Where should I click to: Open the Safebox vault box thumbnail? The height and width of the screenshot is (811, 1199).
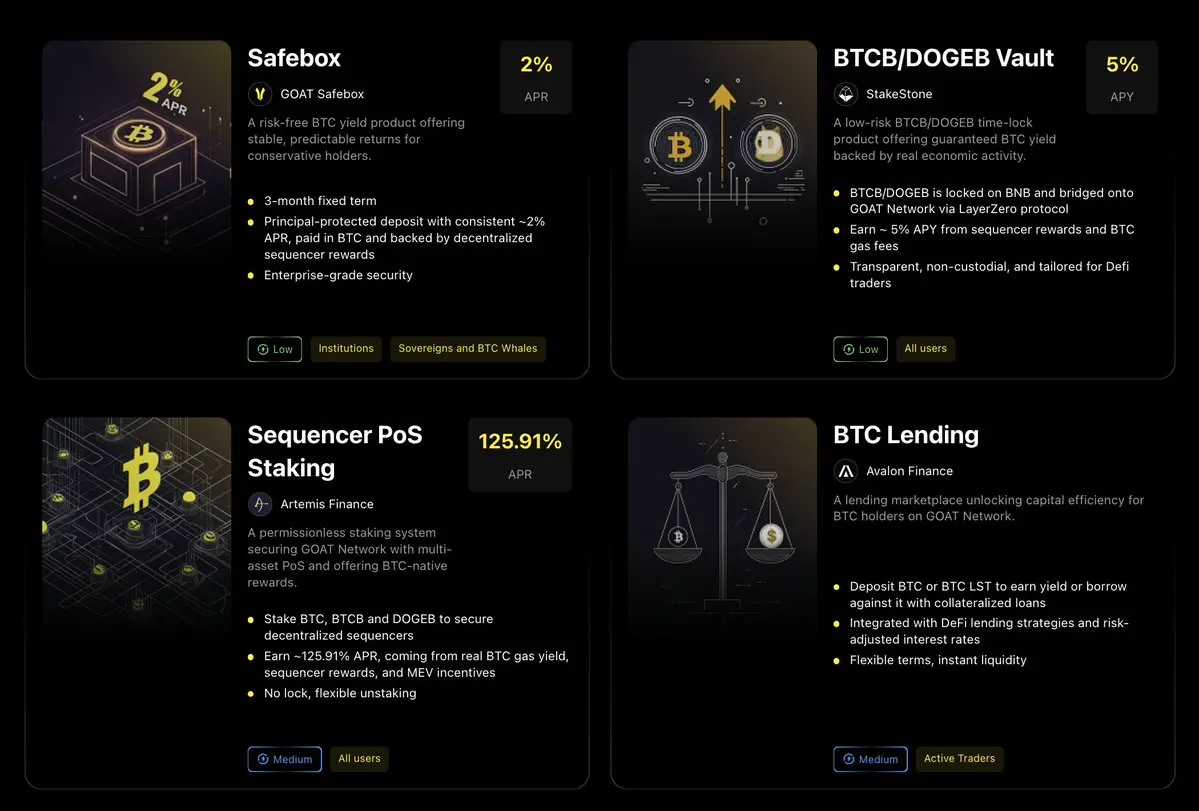137,149
